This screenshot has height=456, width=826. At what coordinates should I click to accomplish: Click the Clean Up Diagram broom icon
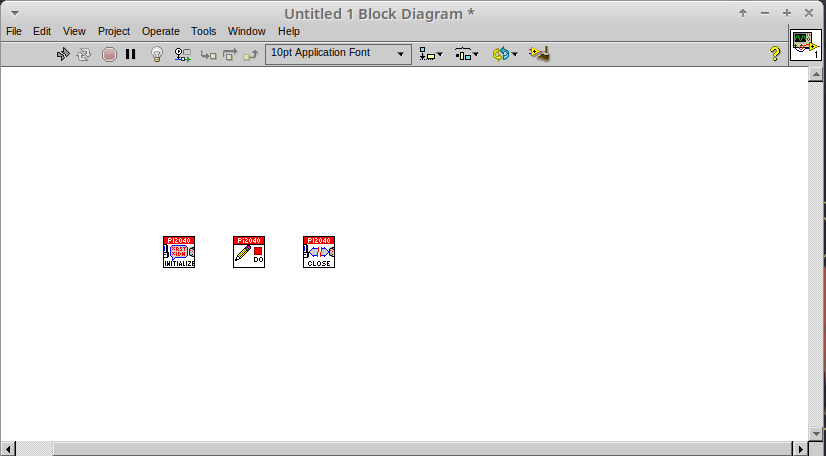pos(540,54)
